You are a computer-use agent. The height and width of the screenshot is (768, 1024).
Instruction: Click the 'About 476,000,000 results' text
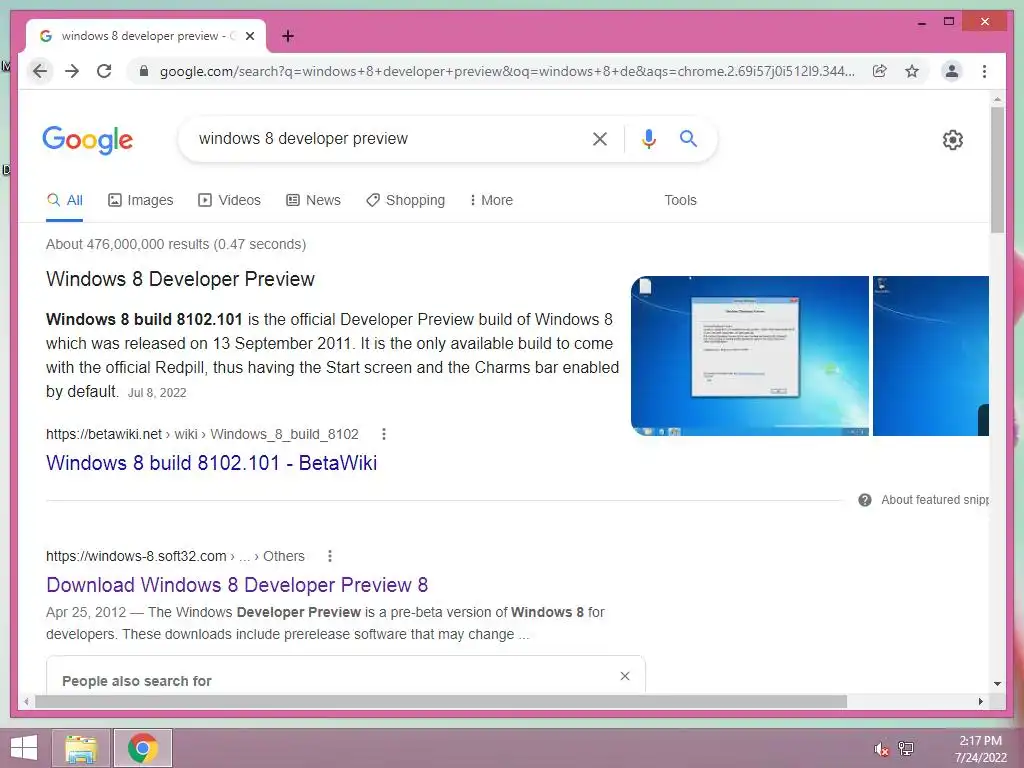[176, 244]
